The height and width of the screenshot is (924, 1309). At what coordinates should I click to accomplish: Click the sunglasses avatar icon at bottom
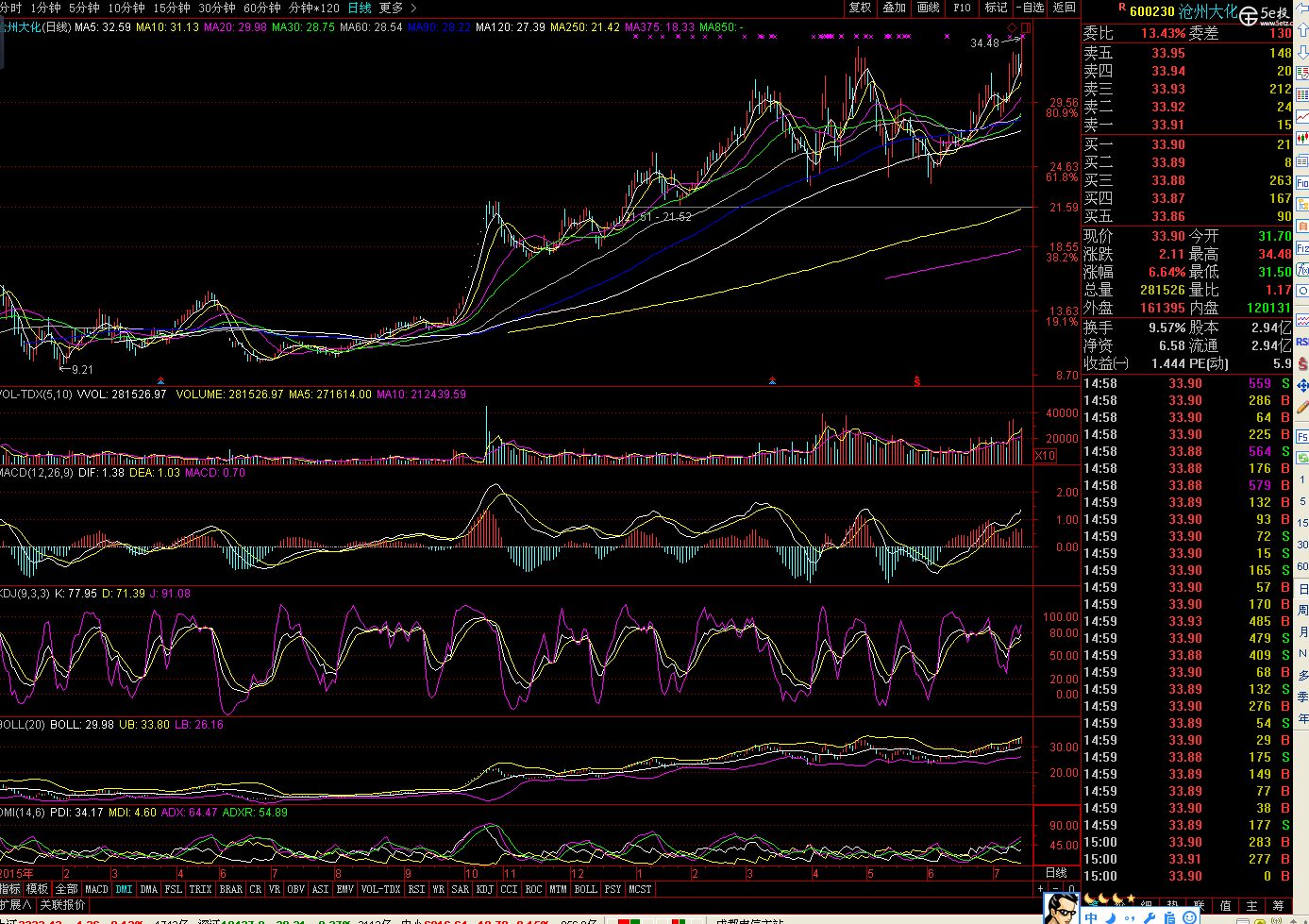[x=1062, y=908]
